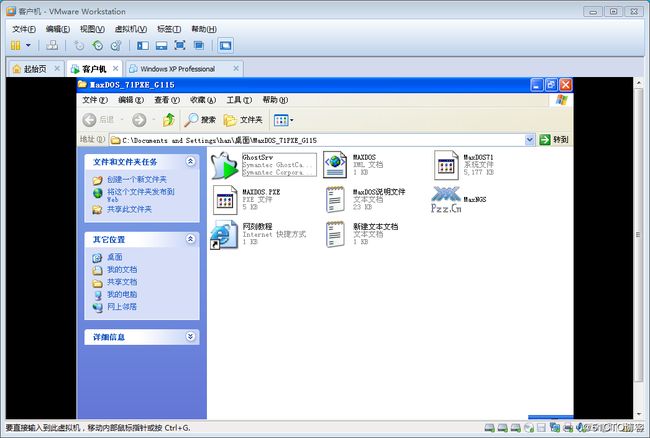This screenshot has width=650, height=438.
Task: Click the 搜索 search button
Action: tap(200, 120)
